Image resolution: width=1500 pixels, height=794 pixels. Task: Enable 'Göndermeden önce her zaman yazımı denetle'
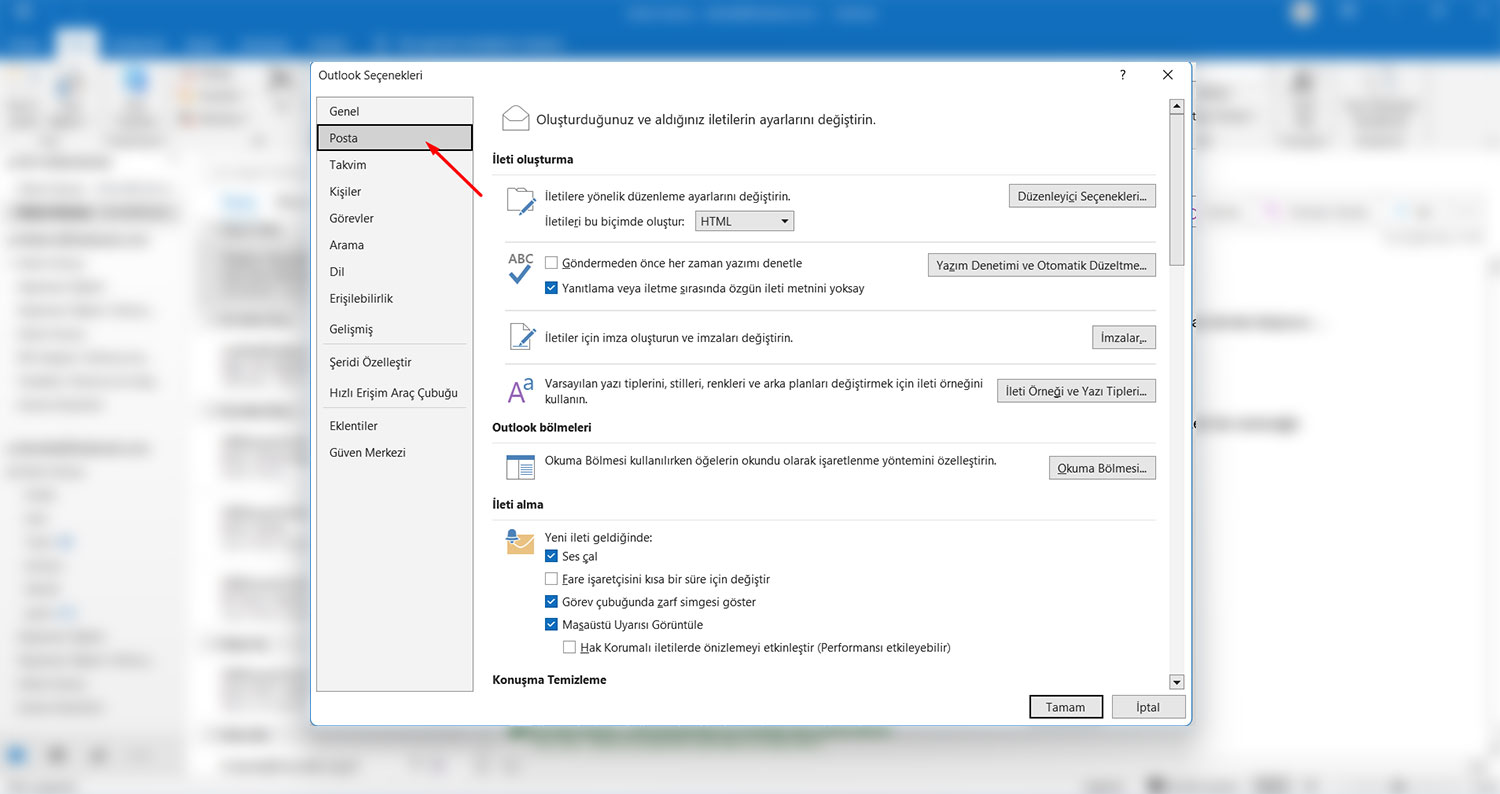pyautogui.click(x=551, y=263)
